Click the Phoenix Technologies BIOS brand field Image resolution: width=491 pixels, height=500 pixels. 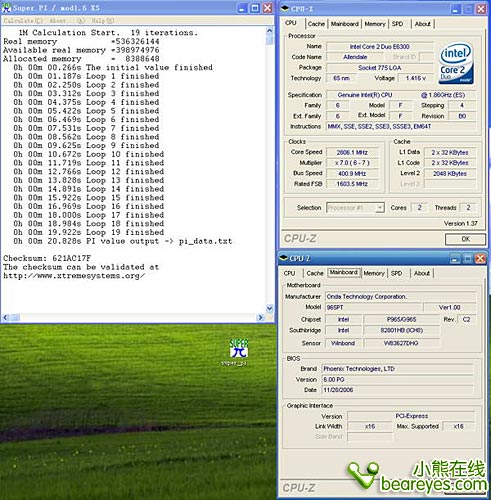[397, 369]
